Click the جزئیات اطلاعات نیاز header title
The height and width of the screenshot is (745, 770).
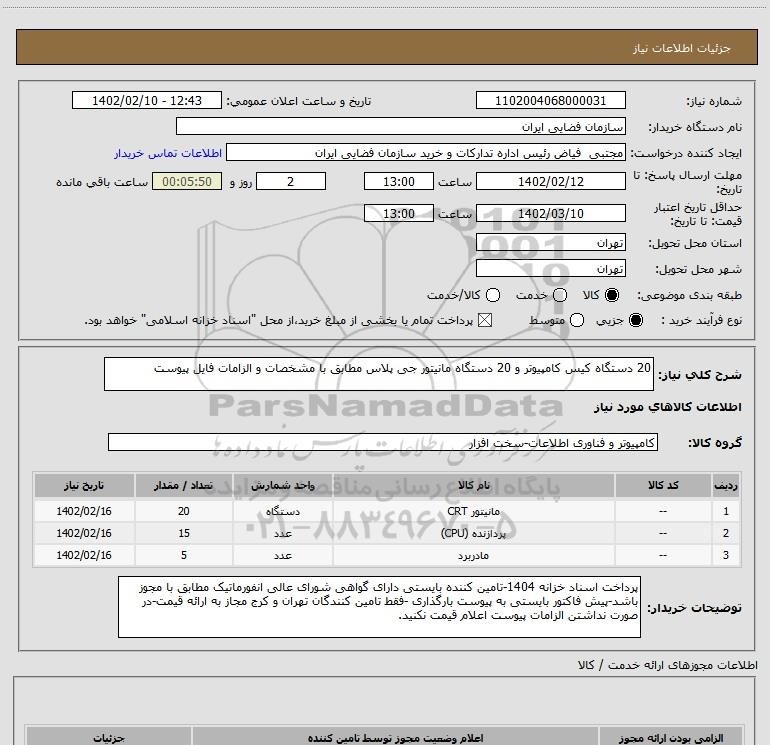[x=682, y=48]
